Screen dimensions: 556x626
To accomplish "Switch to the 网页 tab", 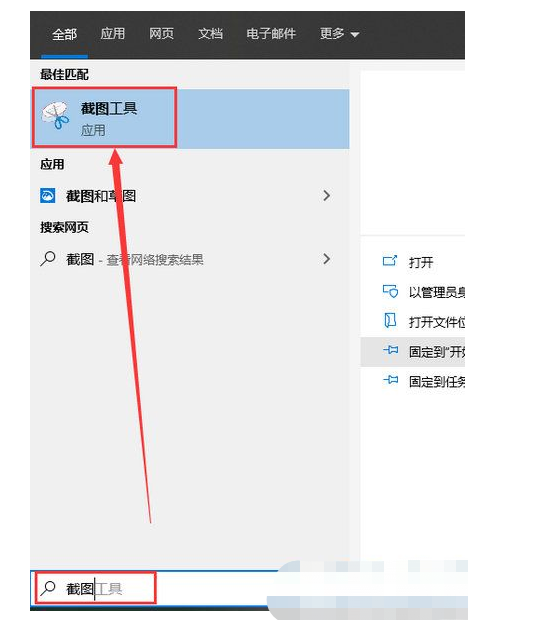I will [x=161, y=34].
